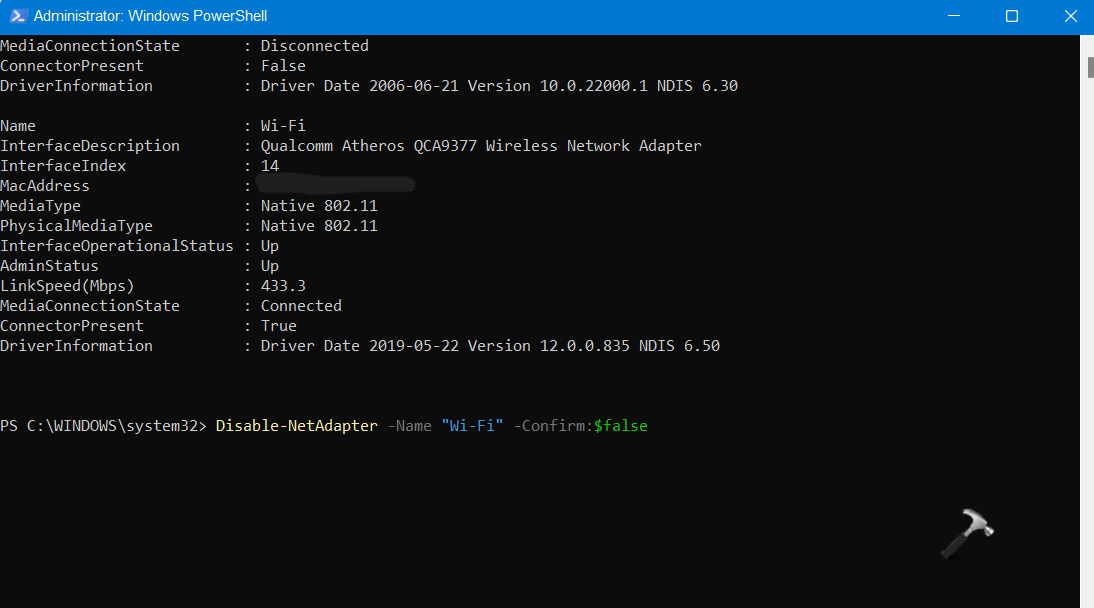Click the Connected media state value
The height and width of the screenshot is (608, 1094).
click(301, 306)
